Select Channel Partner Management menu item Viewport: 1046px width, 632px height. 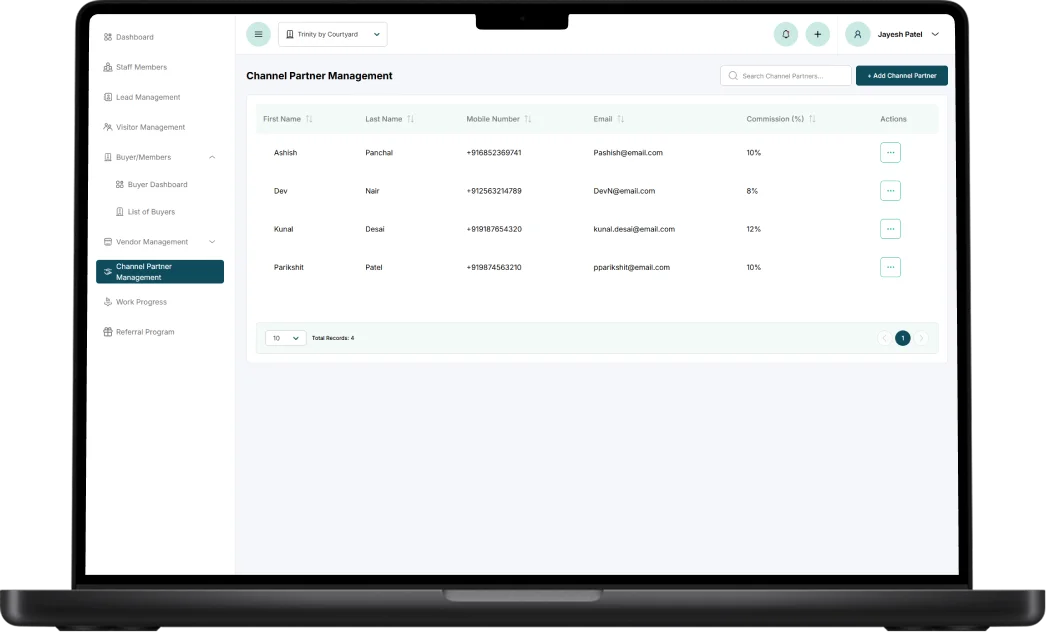point(160,272)
